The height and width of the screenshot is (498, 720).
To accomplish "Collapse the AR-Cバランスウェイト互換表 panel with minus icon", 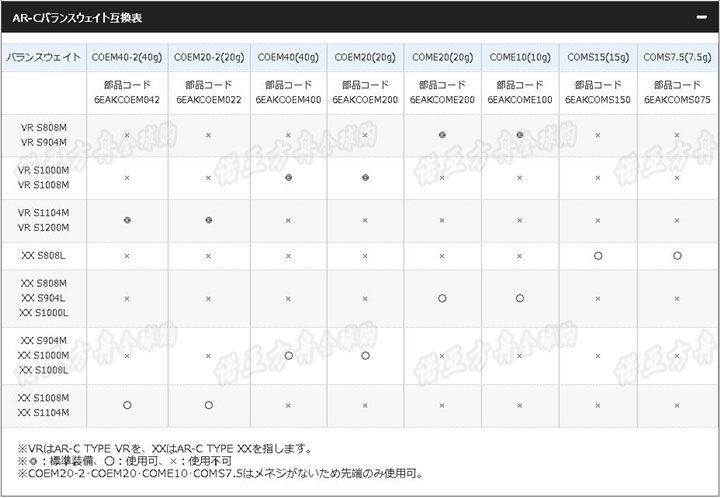I will [701, 17].
